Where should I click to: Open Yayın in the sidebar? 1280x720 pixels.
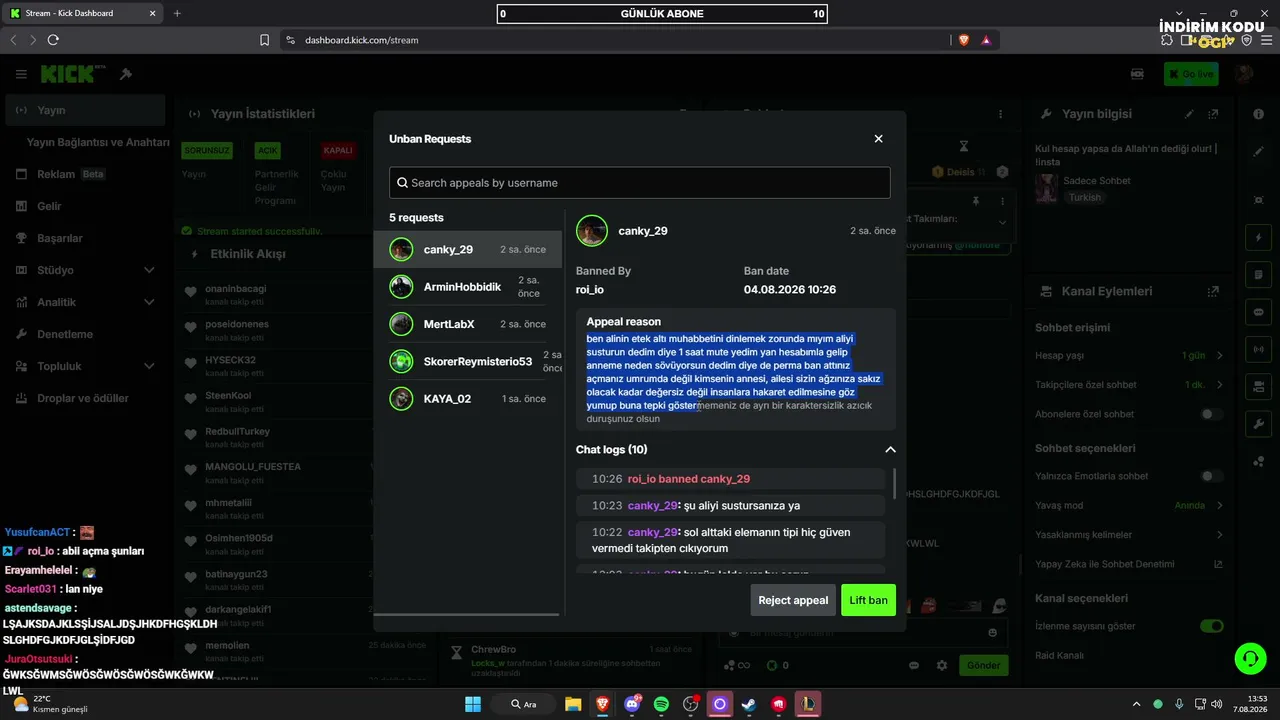[85, 110]
